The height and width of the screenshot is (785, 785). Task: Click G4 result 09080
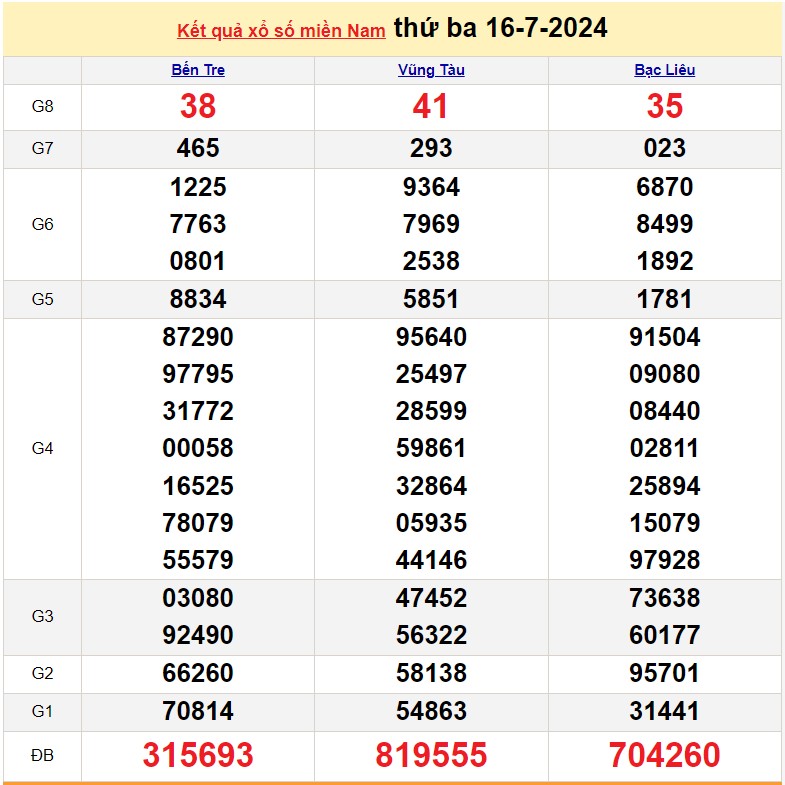click(x=664, y=374)
